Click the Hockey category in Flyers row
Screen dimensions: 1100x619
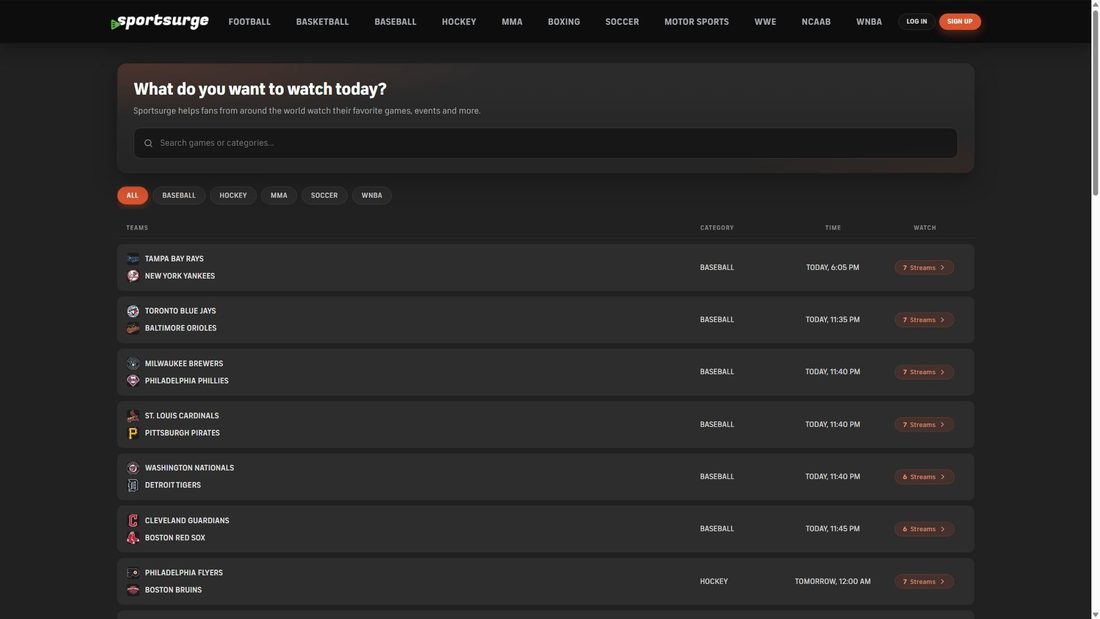coord(713,582)
